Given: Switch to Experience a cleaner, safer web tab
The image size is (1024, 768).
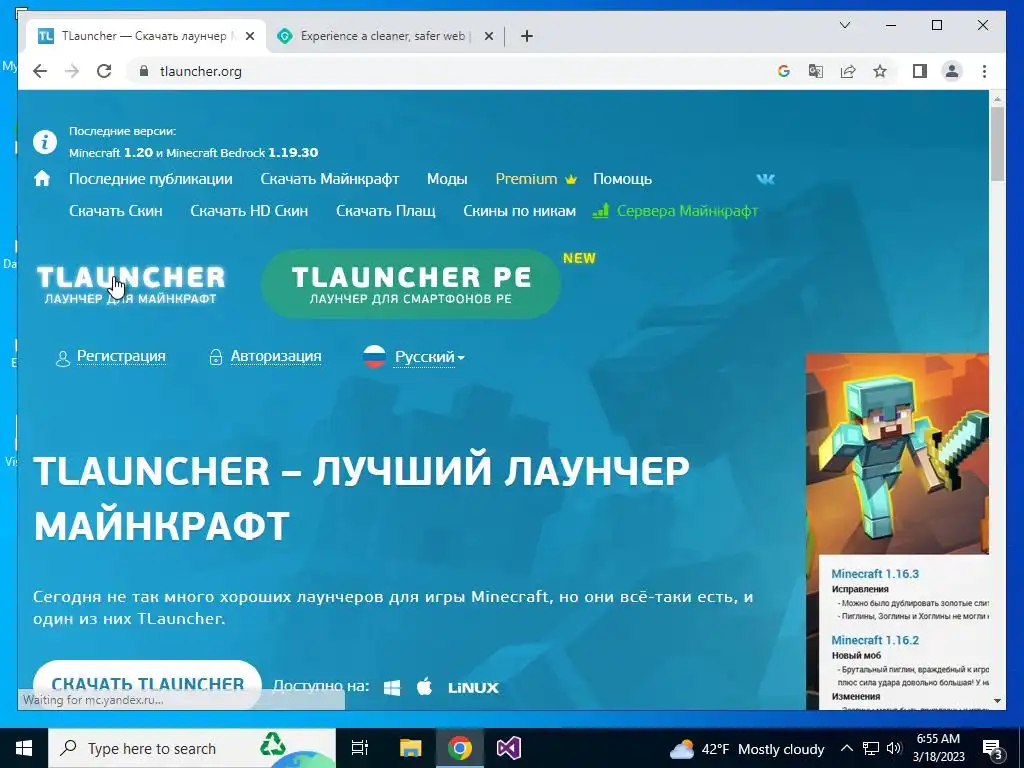Looking at the screenshot, I should (385, 36).
